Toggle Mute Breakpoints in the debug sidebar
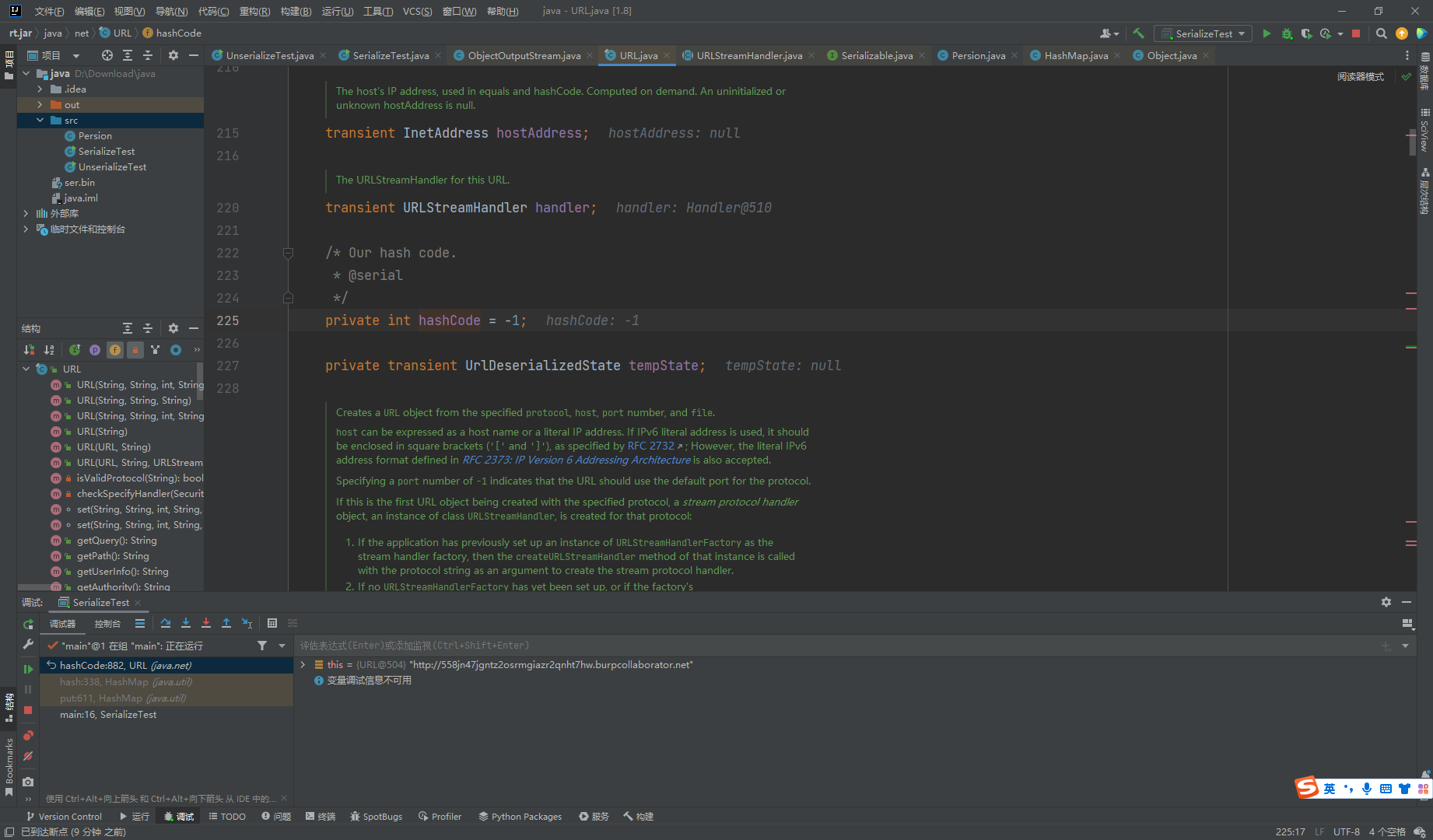1433x840 pixels. 28,756
